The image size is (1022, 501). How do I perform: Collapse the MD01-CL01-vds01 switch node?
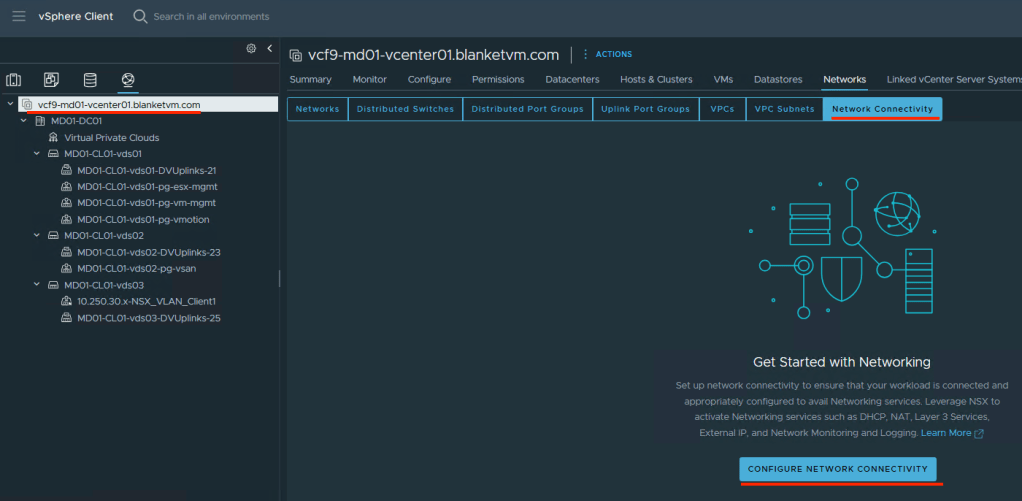36,154
